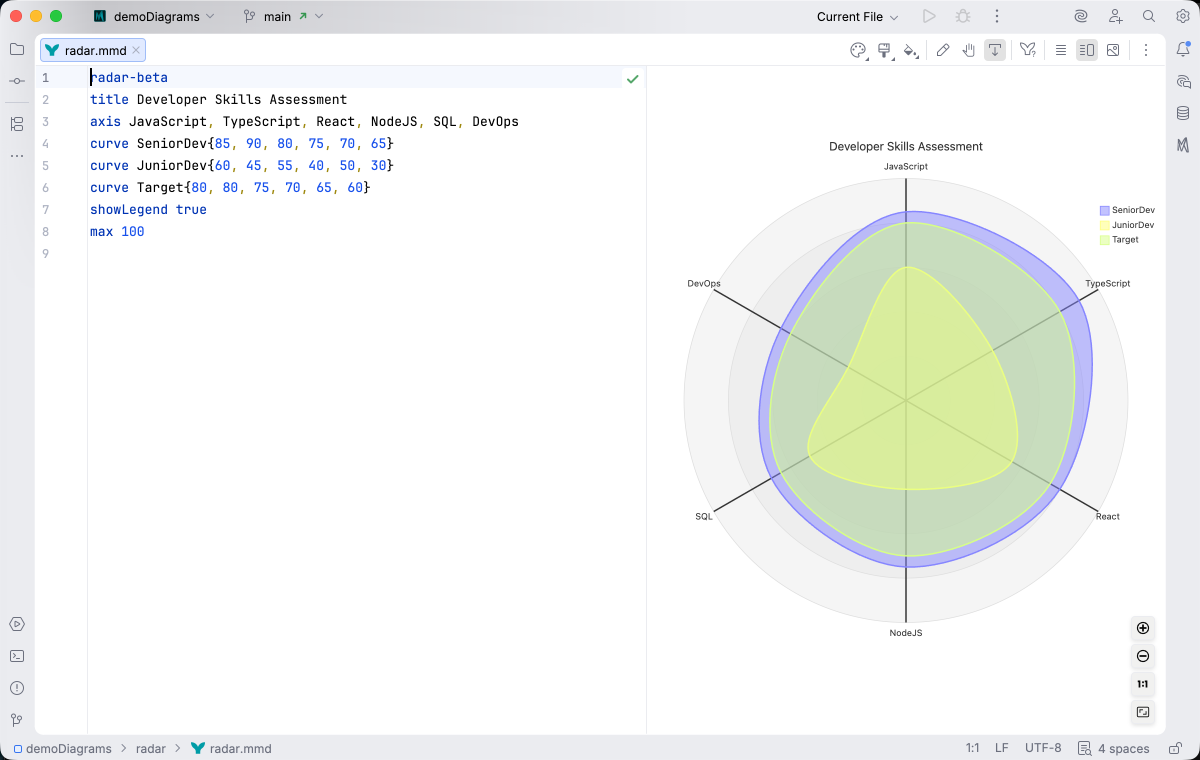Screen dimensions: 1200x760
Task: Activate the hand pan tool
Action: pyautogui.click(x=969, y=50)
